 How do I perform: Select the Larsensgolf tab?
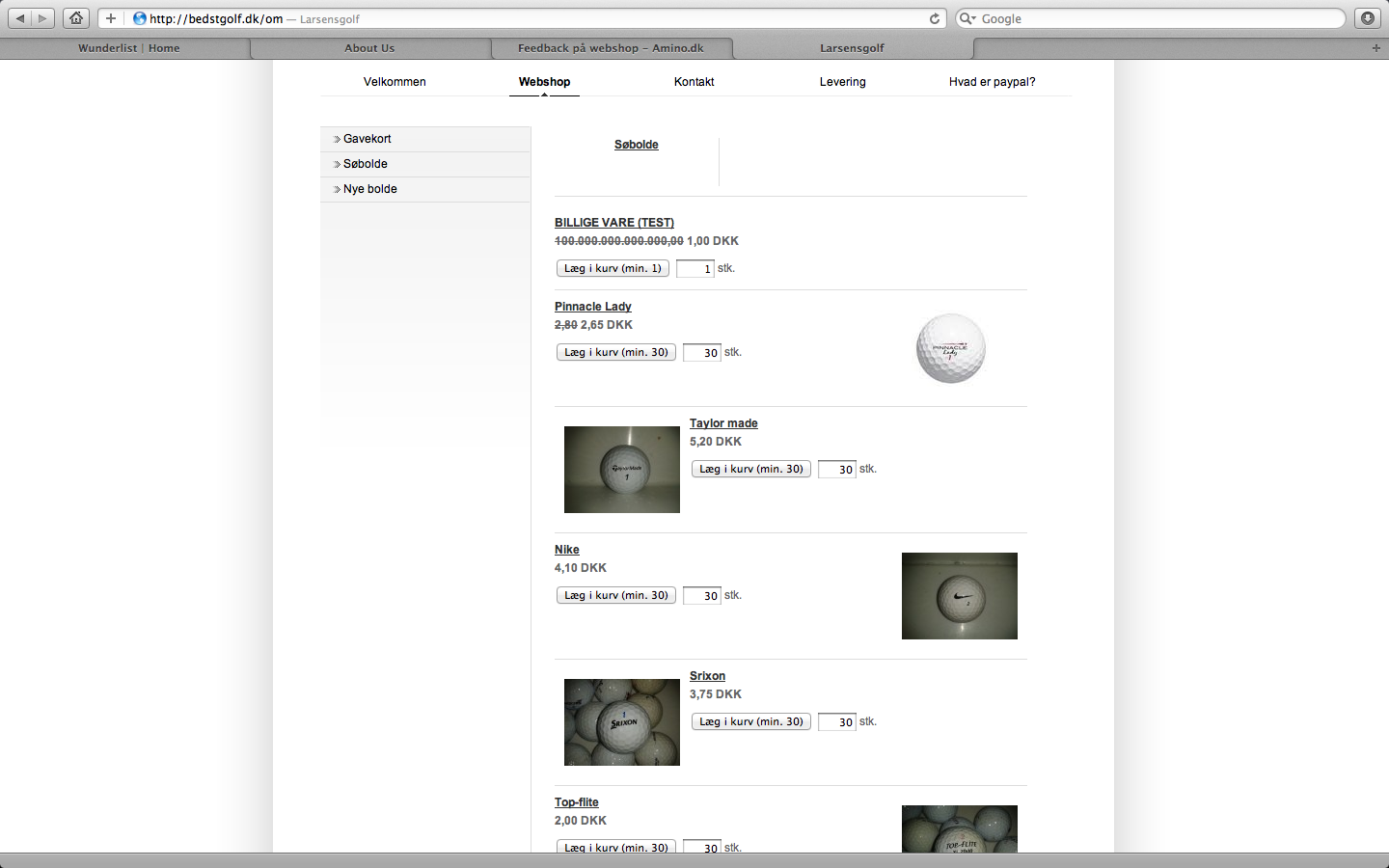tap(852, 48)
